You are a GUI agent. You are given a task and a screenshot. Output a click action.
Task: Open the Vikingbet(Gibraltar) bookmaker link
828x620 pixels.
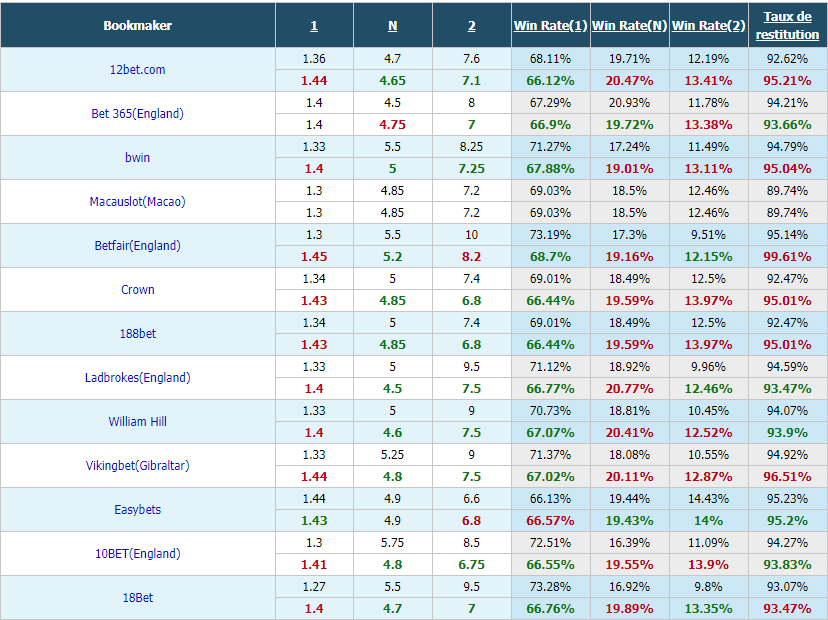[137, 466]
